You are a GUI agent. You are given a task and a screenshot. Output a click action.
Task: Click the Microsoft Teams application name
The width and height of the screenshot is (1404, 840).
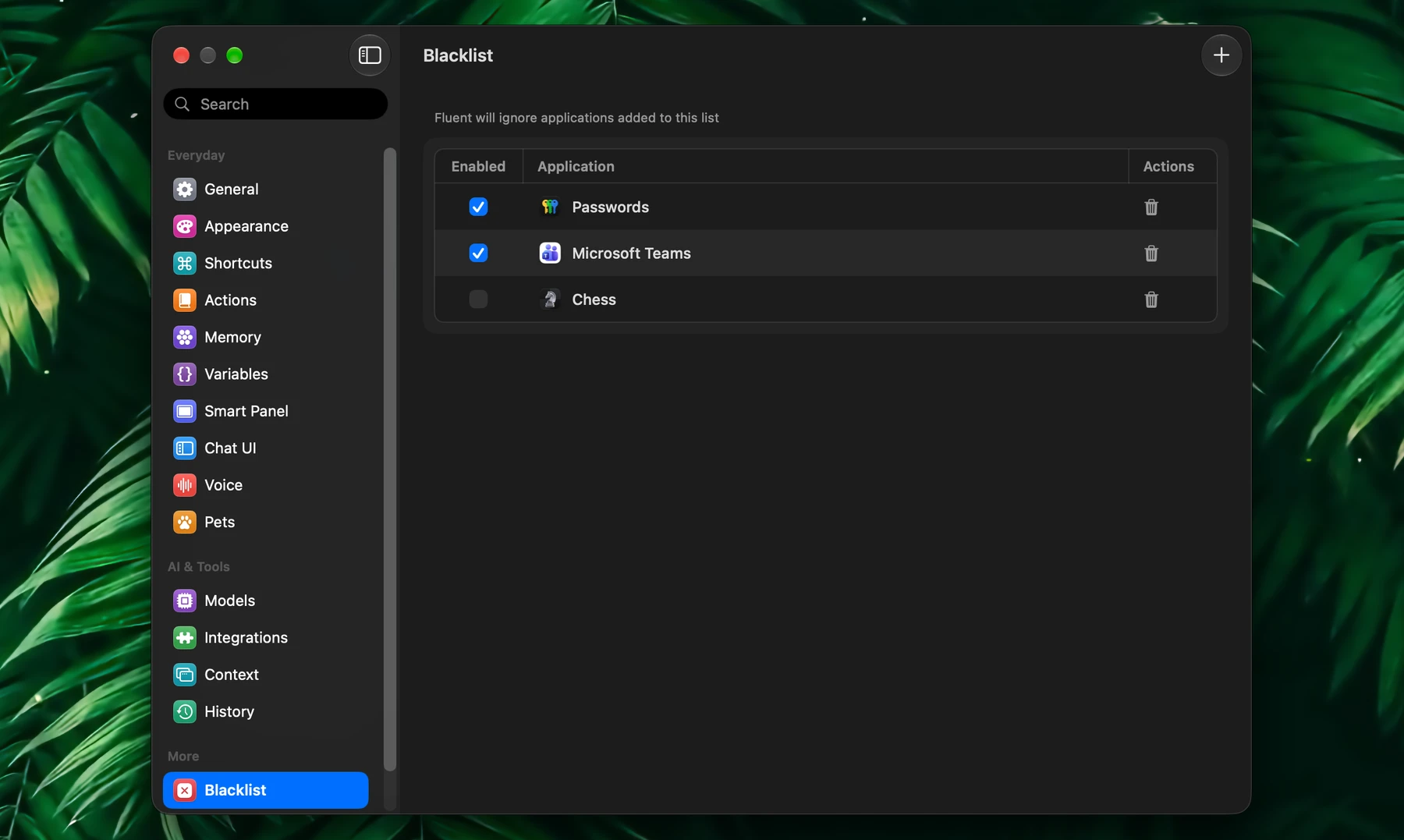(x=631, y=253)
